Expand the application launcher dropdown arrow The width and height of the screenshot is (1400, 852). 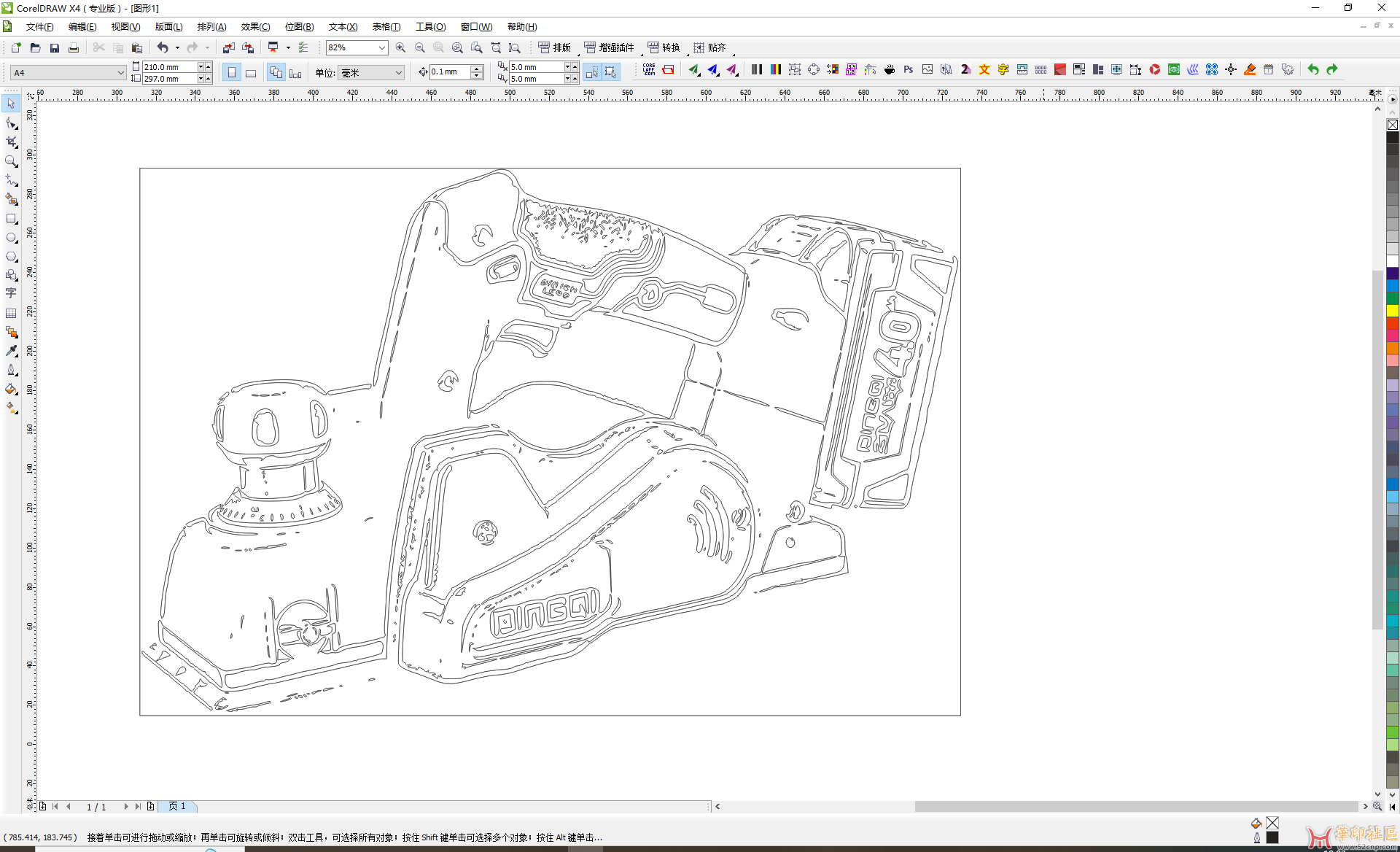(288, 47)
